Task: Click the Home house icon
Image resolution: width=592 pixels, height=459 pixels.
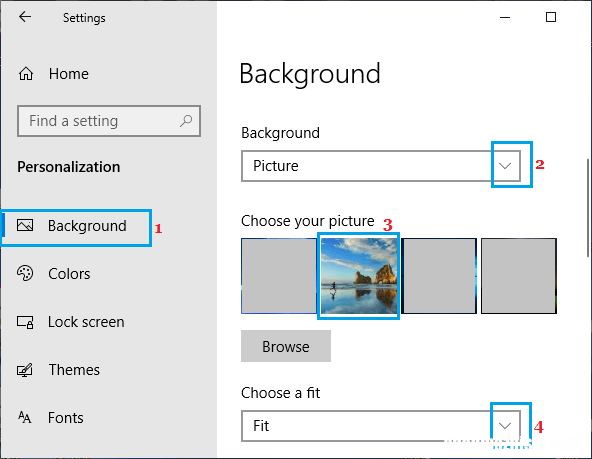Action: 26,74
